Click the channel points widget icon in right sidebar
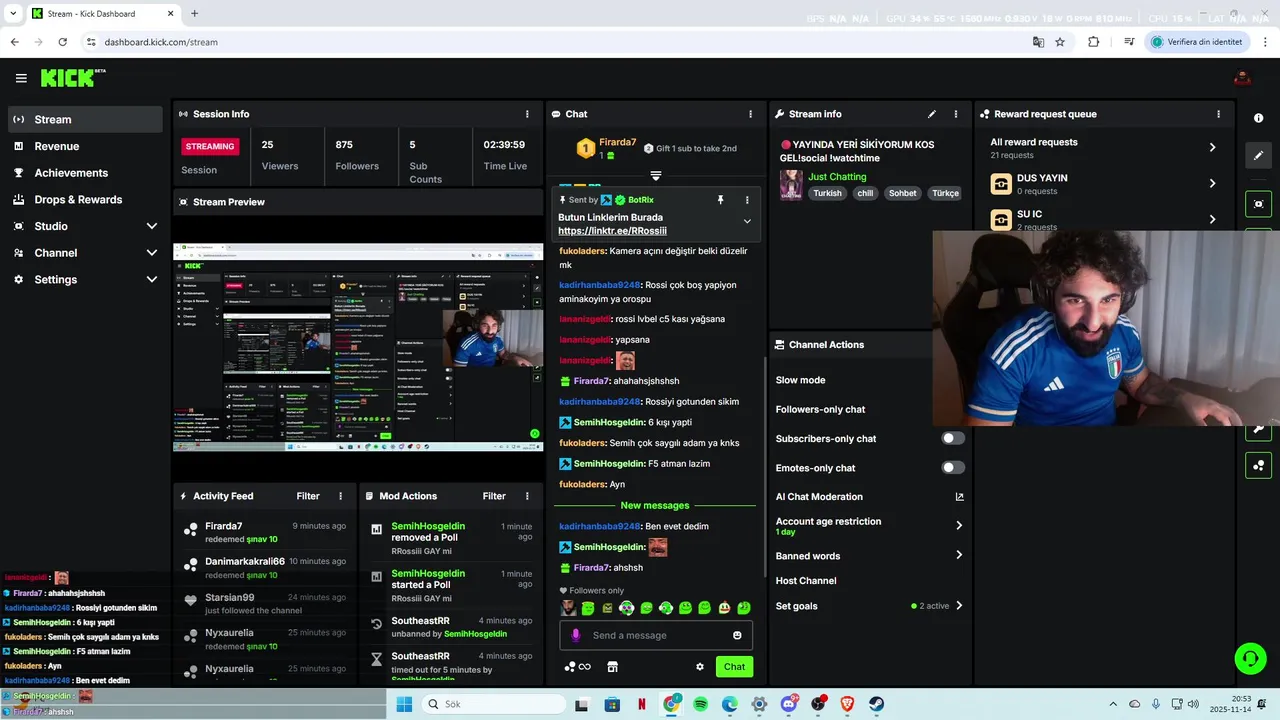The image size is (1280, 720). tap(1258, 465)
